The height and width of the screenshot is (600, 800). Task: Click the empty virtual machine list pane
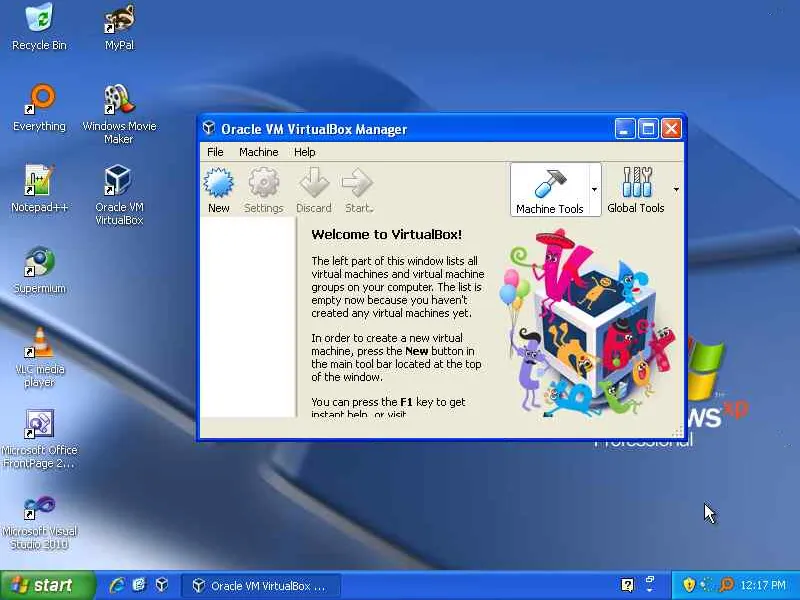pos(247,317)
